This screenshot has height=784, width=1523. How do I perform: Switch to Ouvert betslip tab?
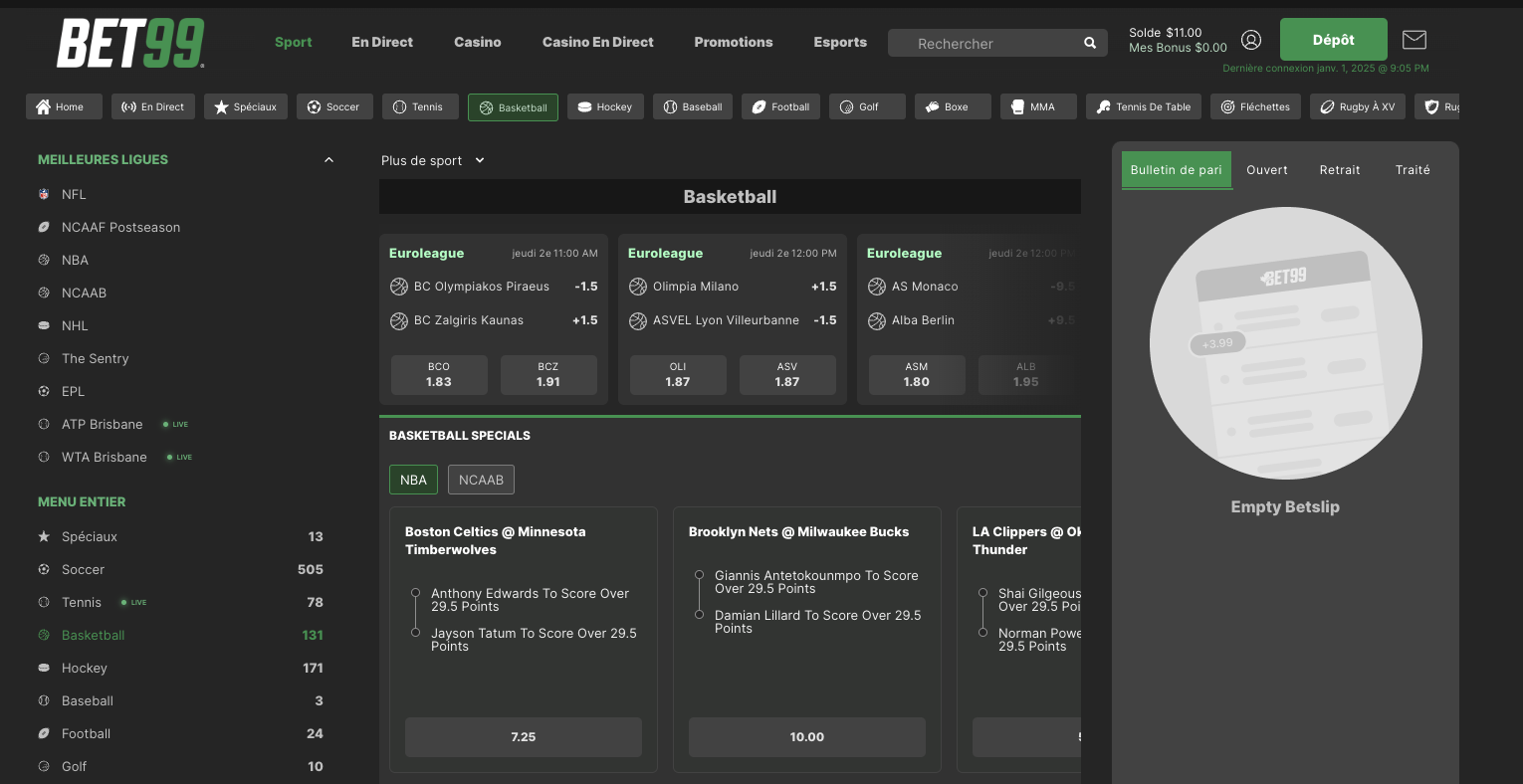coord(1267,170)
